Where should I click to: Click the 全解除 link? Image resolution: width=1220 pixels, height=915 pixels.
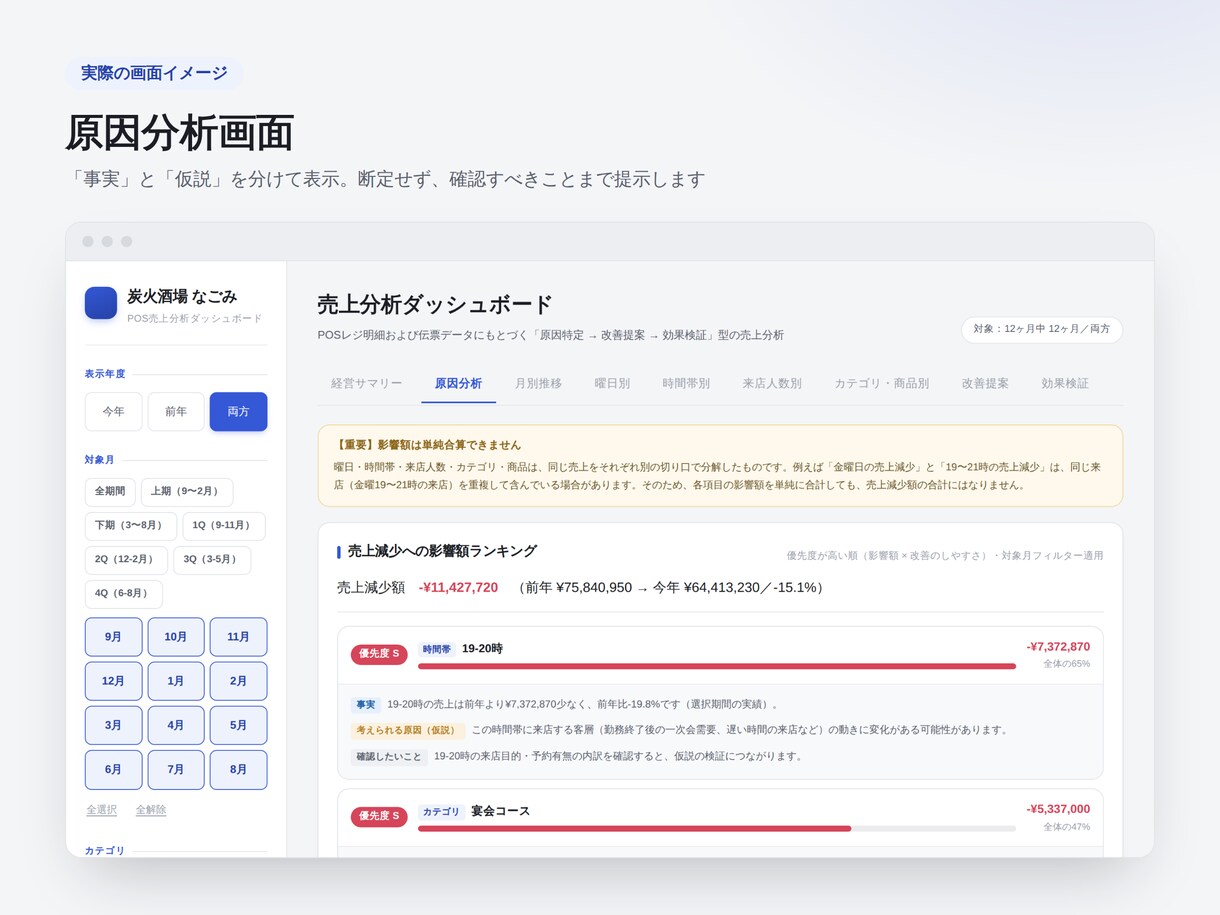pyautogui.click(x=151, y=810)
